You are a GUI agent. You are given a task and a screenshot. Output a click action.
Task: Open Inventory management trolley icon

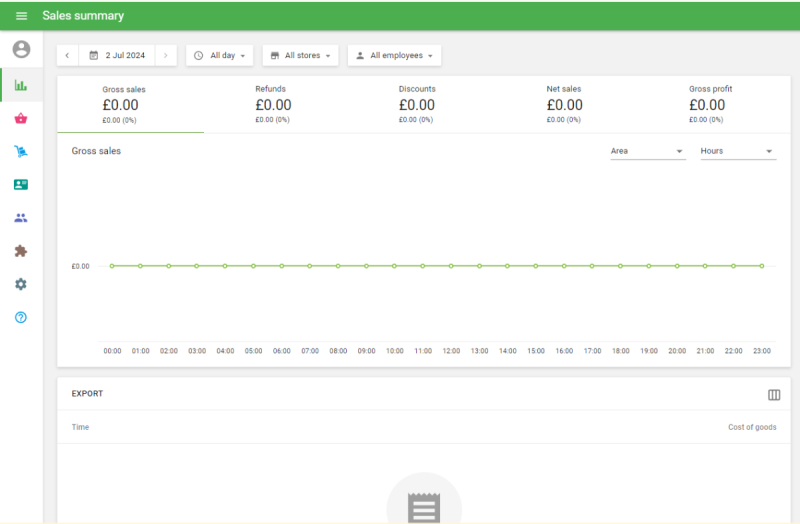click(x=21, y=152)
